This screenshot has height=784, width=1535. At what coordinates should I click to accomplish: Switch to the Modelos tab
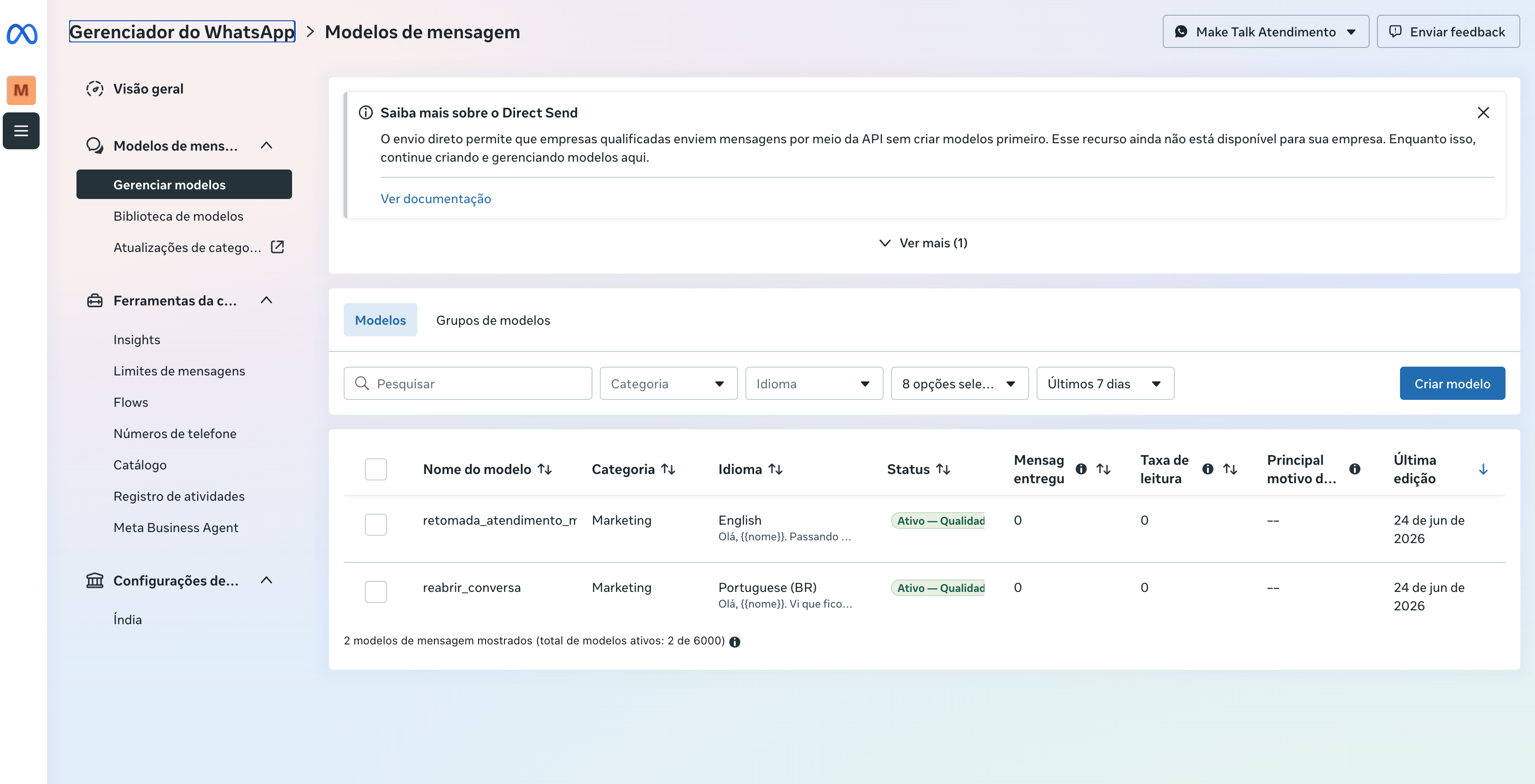(380, 320)
